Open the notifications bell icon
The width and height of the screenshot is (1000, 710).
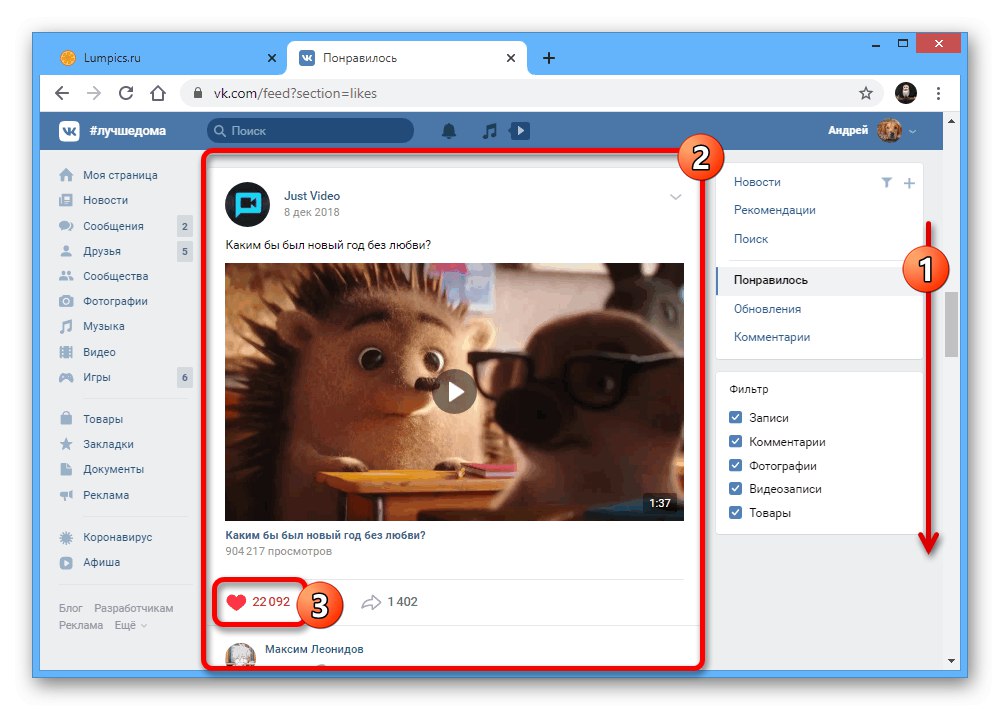449,131
